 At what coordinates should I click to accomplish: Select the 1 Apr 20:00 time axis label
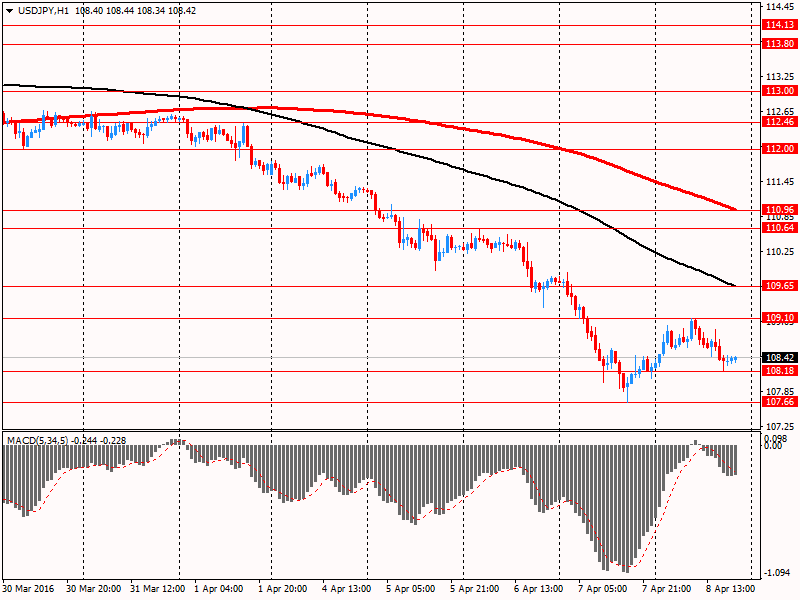(283, 589)
